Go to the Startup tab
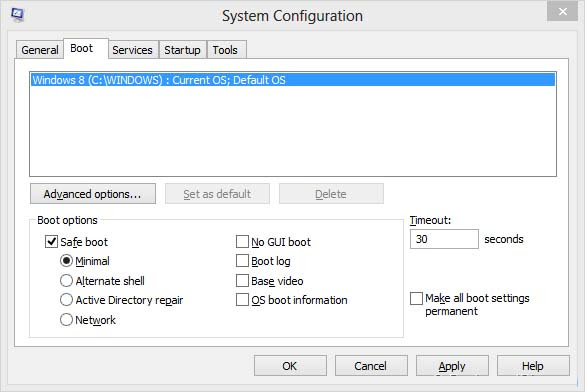 pyautogui.click(x=182, y=50)
